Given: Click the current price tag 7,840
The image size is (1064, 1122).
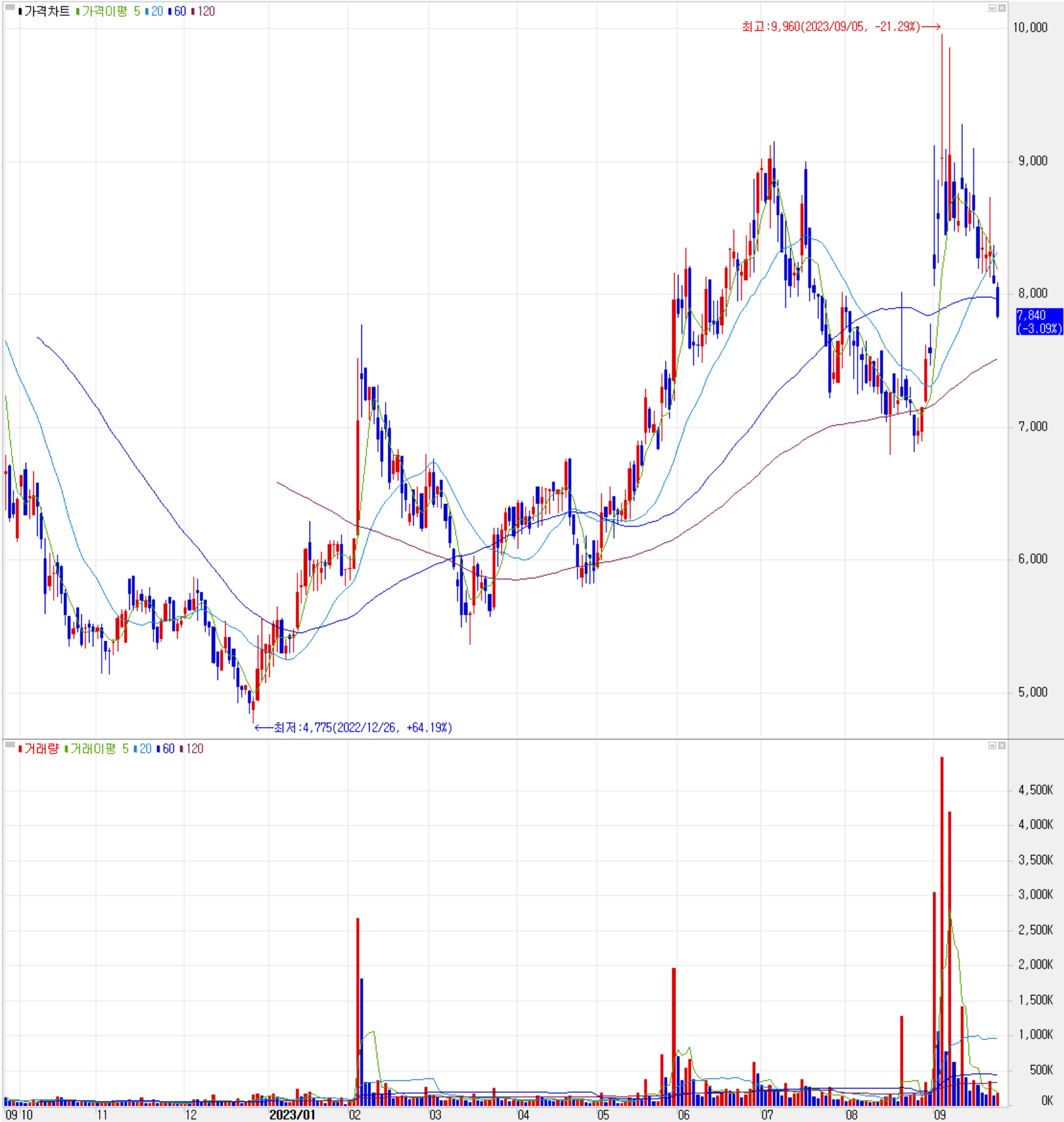Looking at the screenshot, I should [x=1039, y=322].
